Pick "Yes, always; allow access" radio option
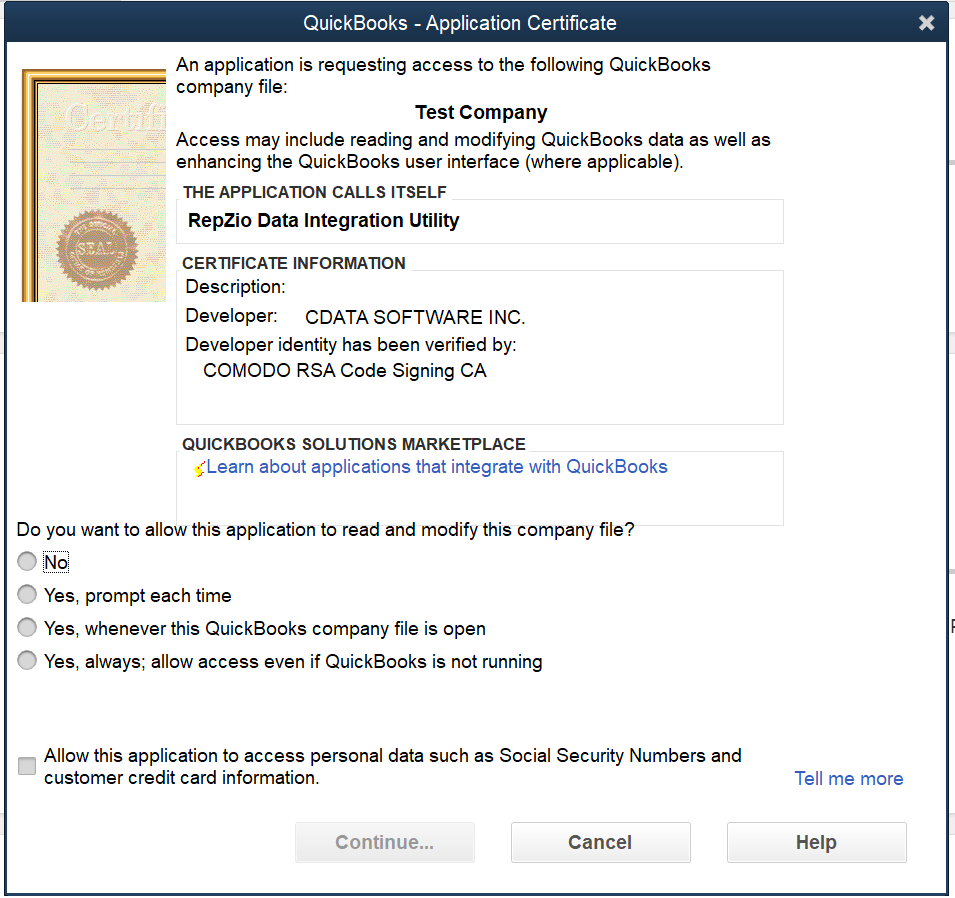The height and width of the screenshot is (898, 955). 27,660
